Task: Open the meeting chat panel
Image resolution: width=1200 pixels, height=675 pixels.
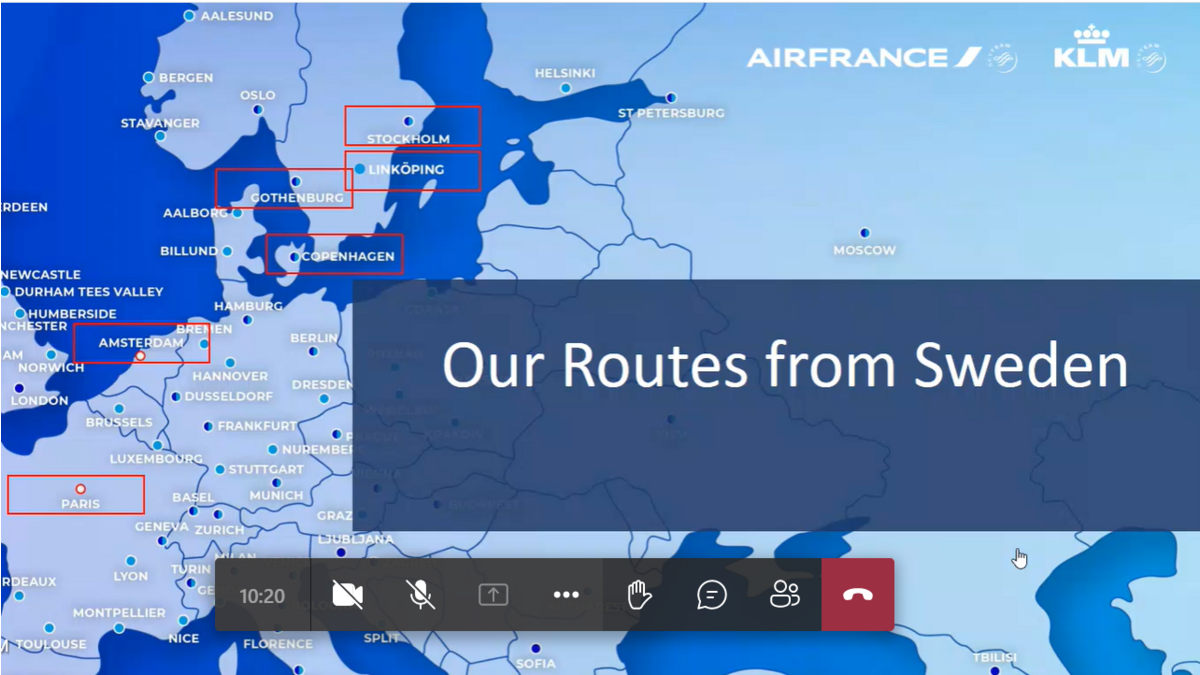Action: [711, 595]
